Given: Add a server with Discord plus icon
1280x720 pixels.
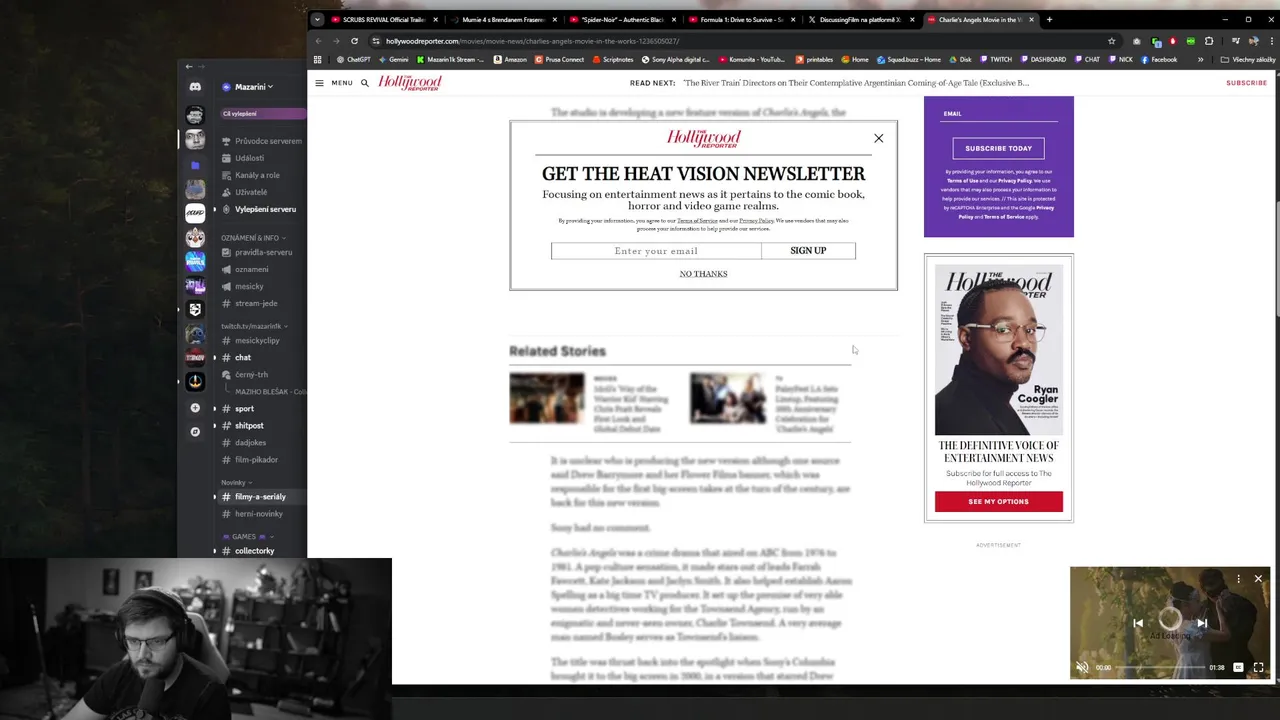Looking at the screenshot, I should pos(195,408).
